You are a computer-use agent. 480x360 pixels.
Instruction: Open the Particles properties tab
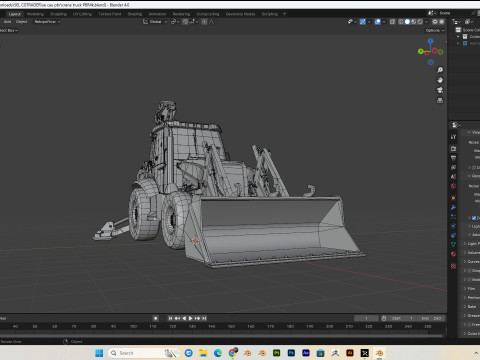(453, 217)
